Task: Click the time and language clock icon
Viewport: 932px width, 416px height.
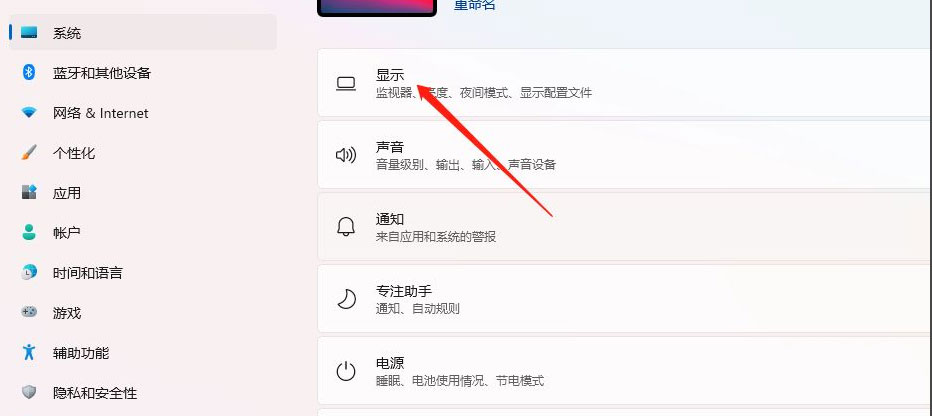Action: tap(29, 272)
